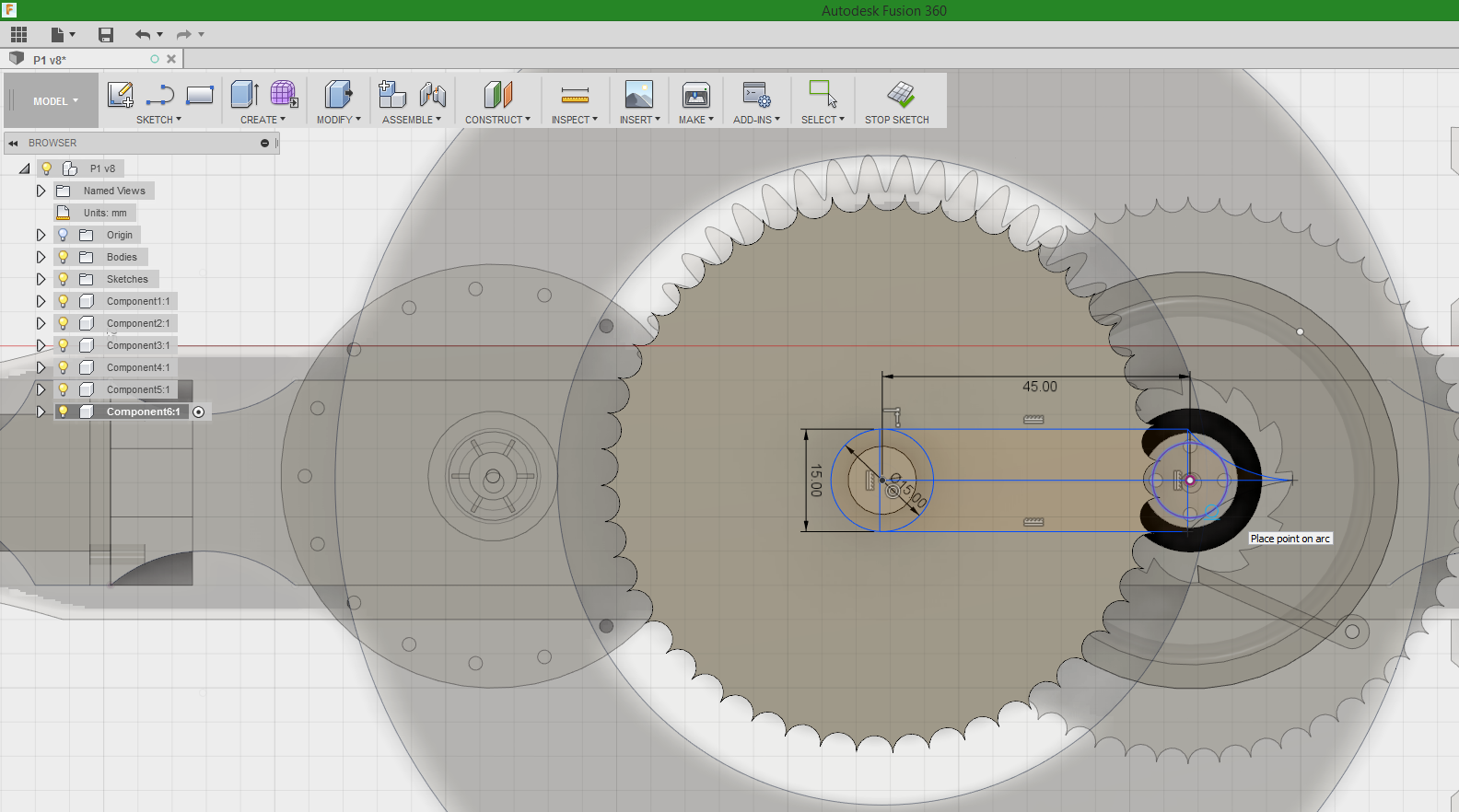Collapse the P1 v8 root node
The image size is (1459, 812).
point(25,168)
